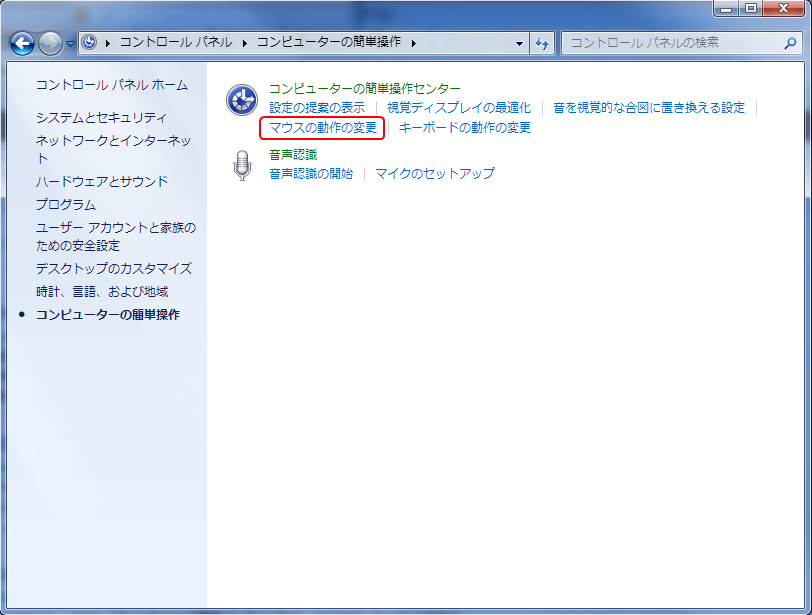
Task: Click the refresh button next to address bar
Action: (542, 43)
